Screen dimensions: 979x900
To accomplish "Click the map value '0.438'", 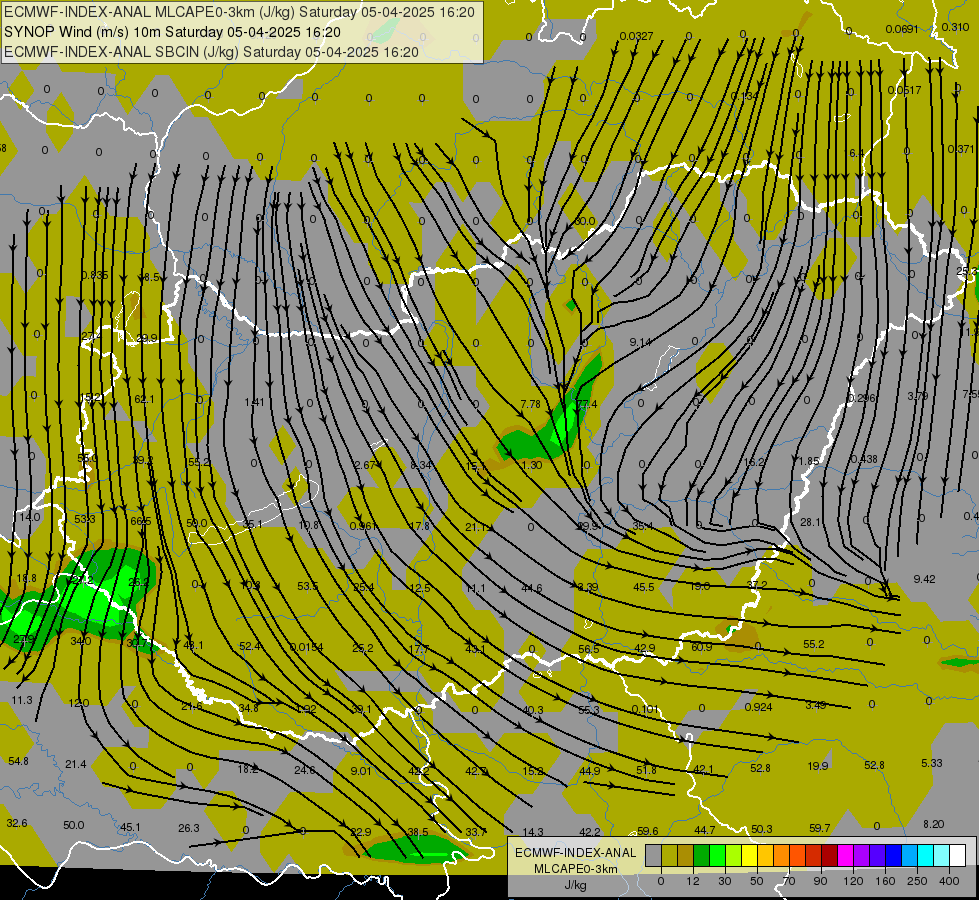I will coord(864,458).
